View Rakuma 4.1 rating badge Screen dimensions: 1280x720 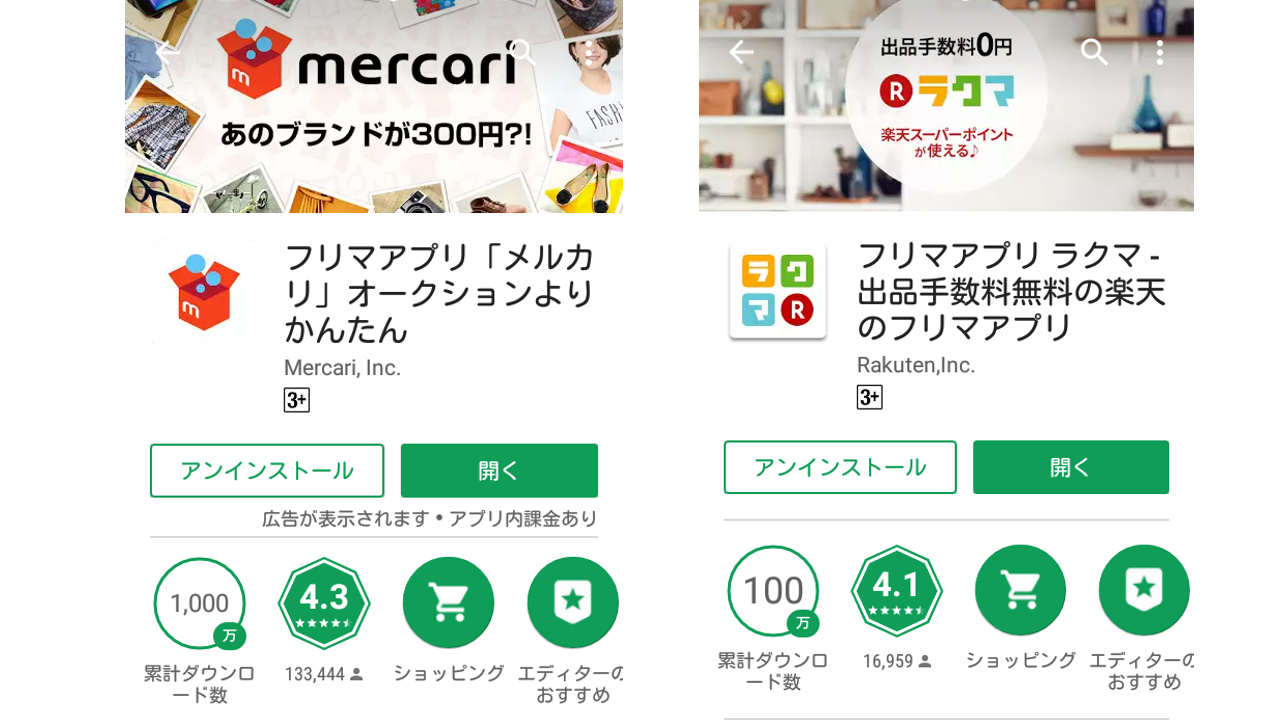click(897, 590)
